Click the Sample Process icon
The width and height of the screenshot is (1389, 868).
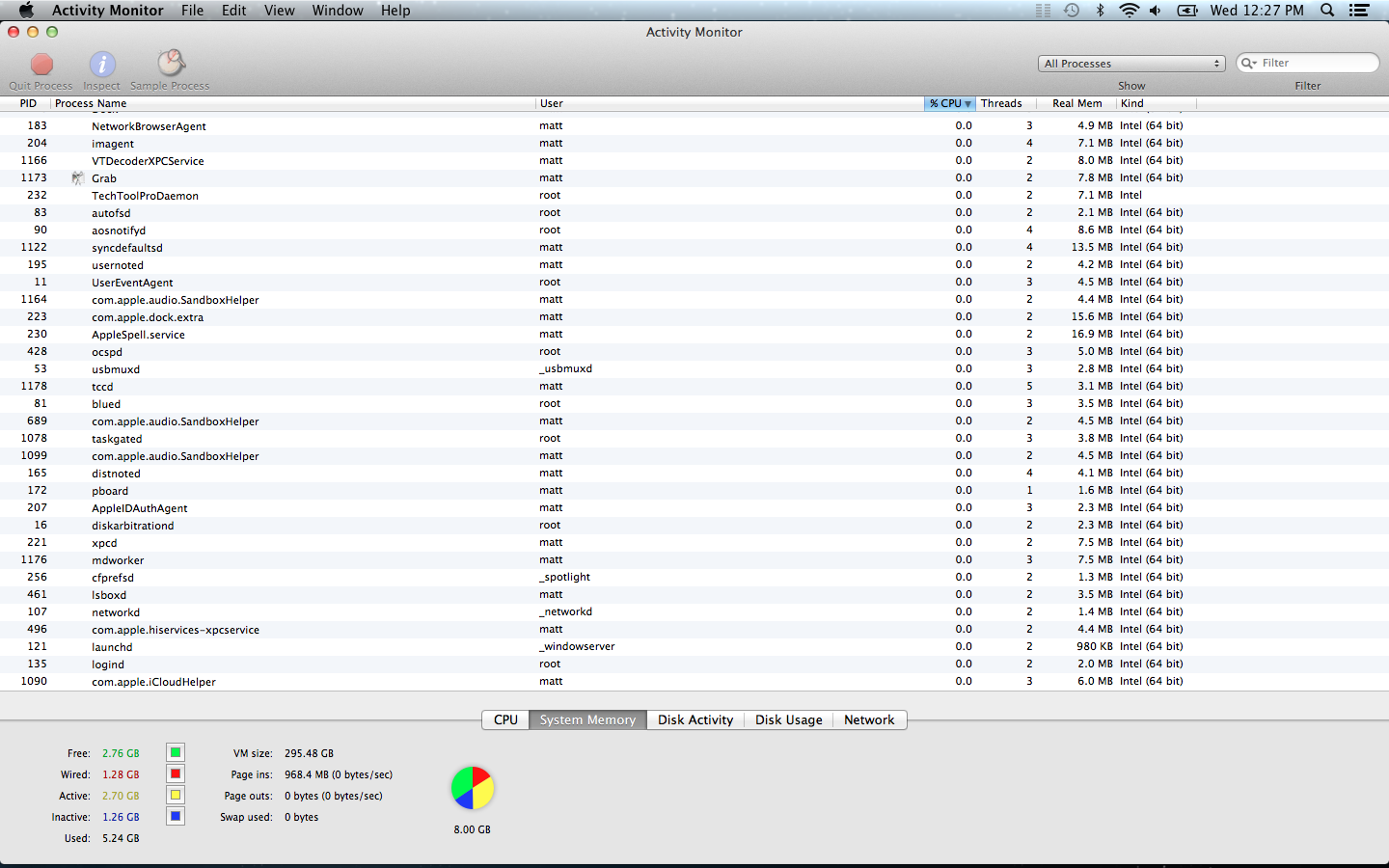pyautogui.click(x=171, y=64)
